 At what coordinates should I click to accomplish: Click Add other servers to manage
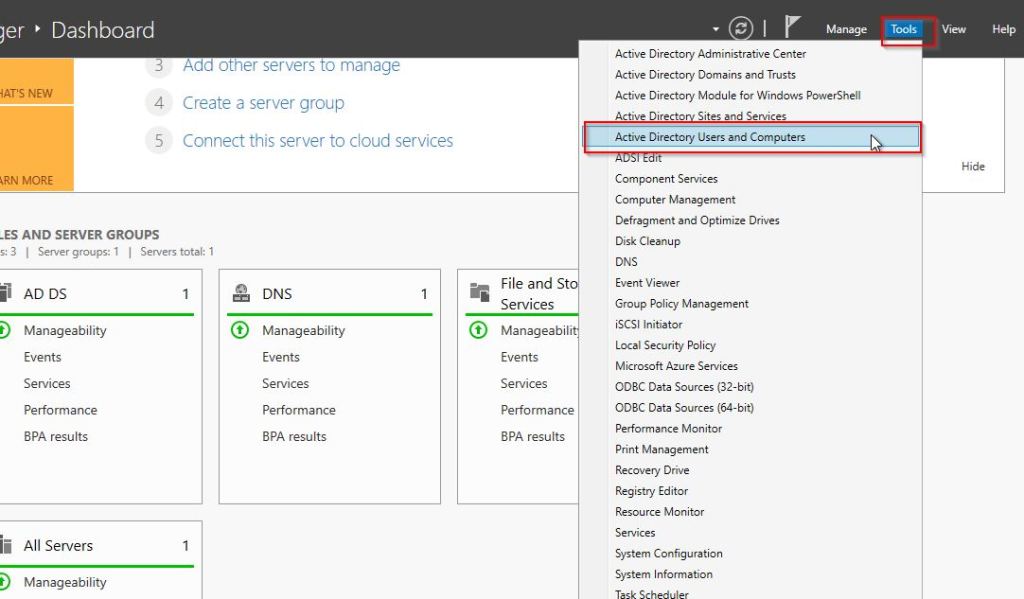291,65
